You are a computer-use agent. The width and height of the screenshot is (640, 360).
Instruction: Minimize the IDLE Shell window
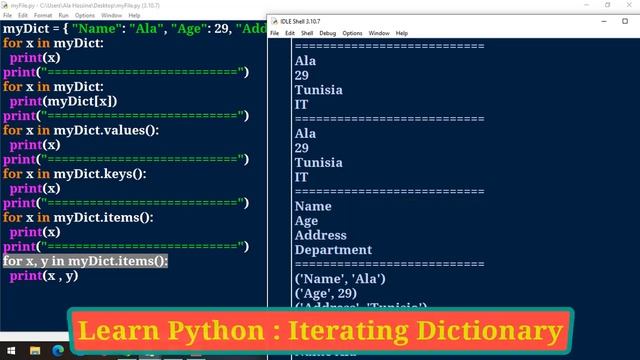604,21
